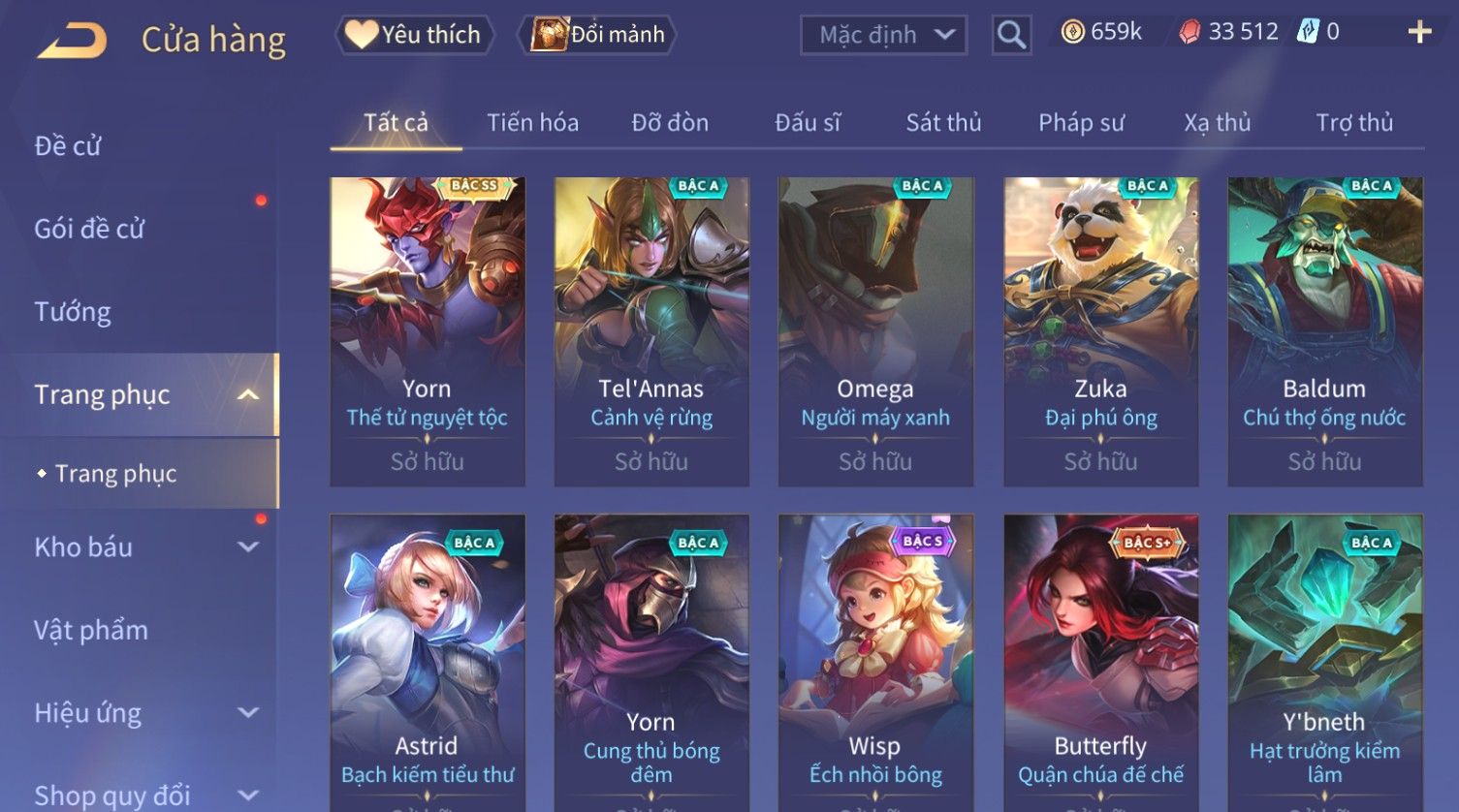Screen dimensions: 1459x812
Task: Open the Mặc định sort dropdown
Action: coord(883,35)
